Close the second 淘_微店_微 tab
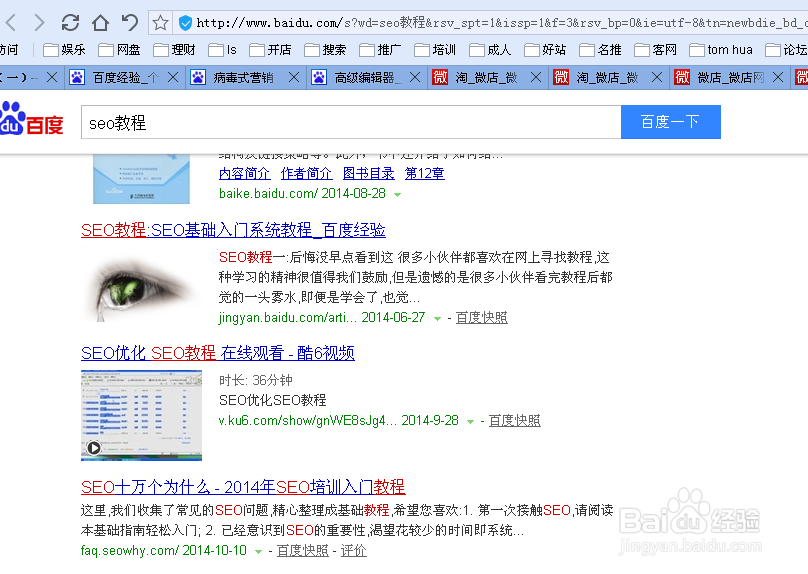The width and height of the screenshot is (808, 574). pos(657,78)
